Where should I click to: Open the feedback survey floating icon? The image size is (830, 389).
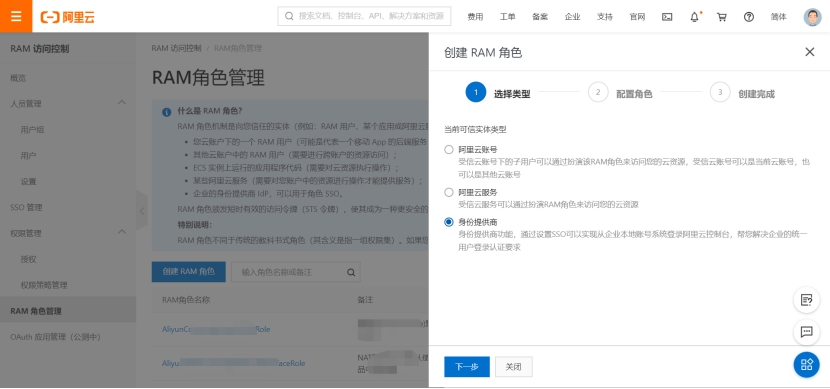806,300
